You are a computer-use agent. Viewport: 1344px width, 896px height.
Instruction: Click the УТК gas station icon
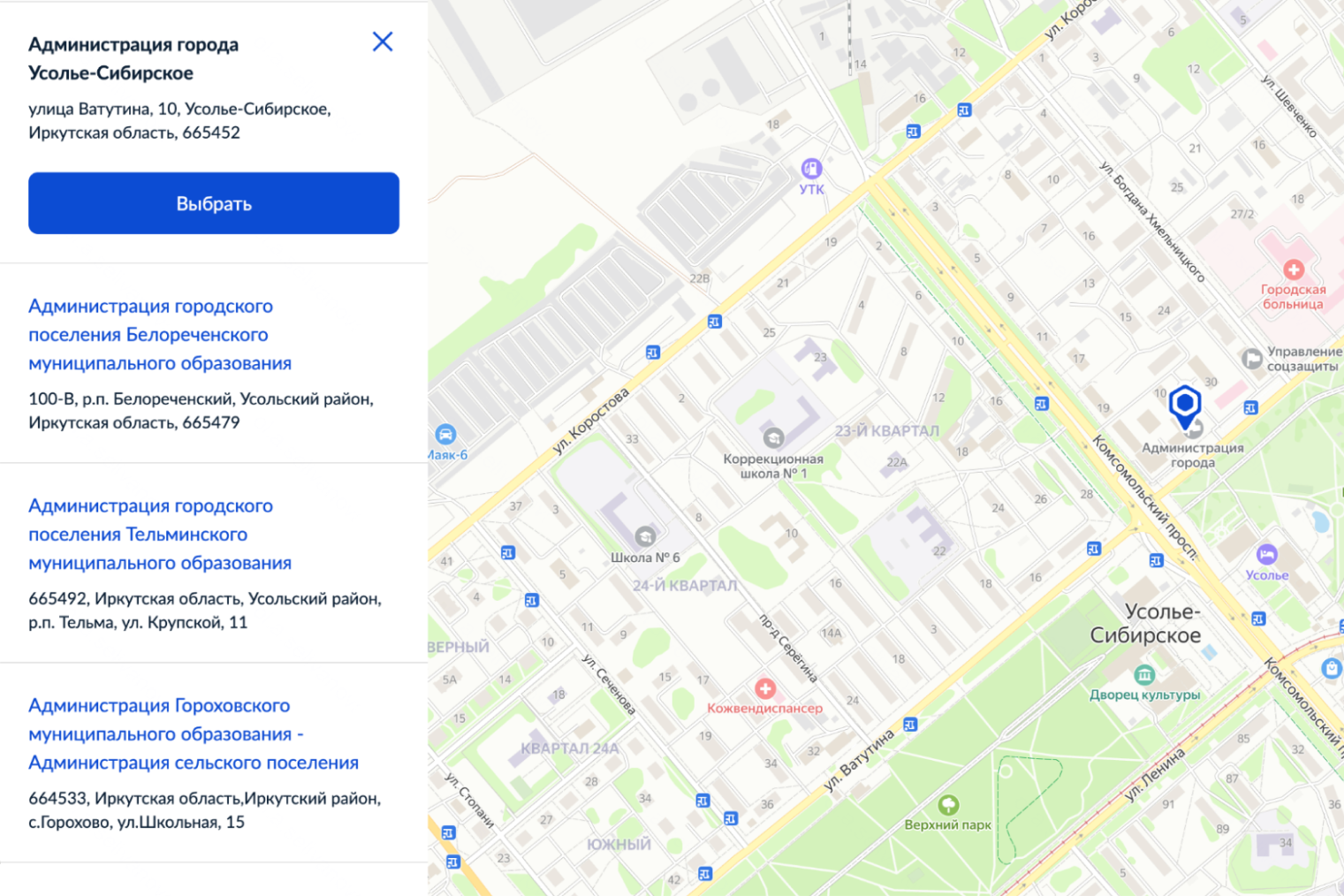click(x=811, y=168)
